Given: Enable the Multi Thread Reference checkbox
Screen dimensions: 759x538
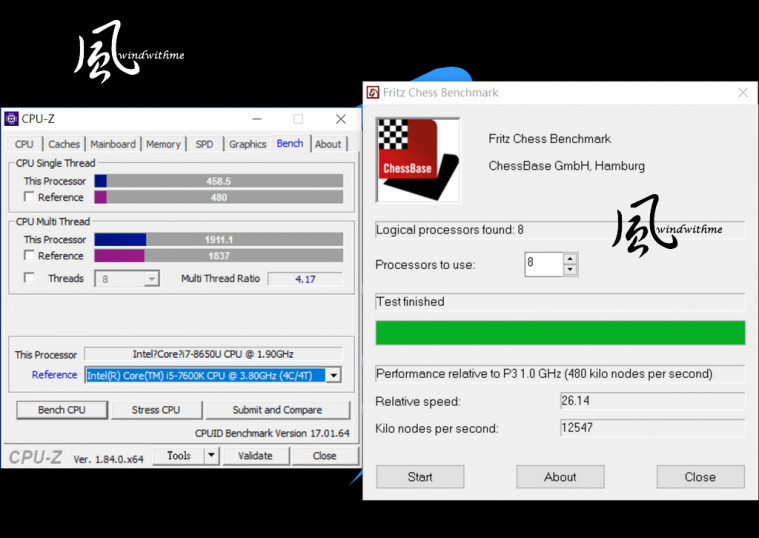Looking at the screenshot, I should coord(29,256).
